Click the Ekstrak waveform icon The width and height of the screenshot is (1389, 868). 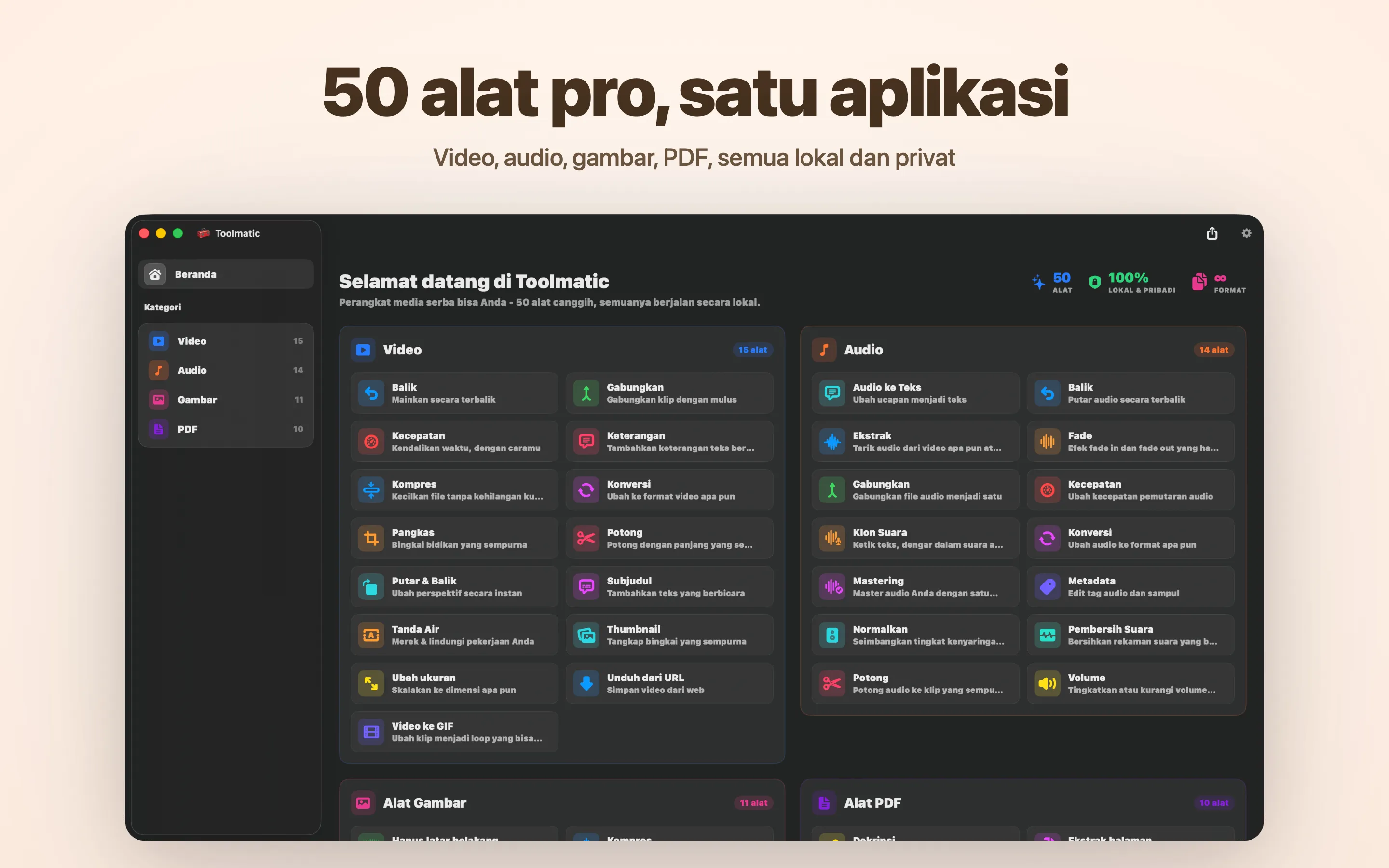pyautogui.click(x=832, y=441)
